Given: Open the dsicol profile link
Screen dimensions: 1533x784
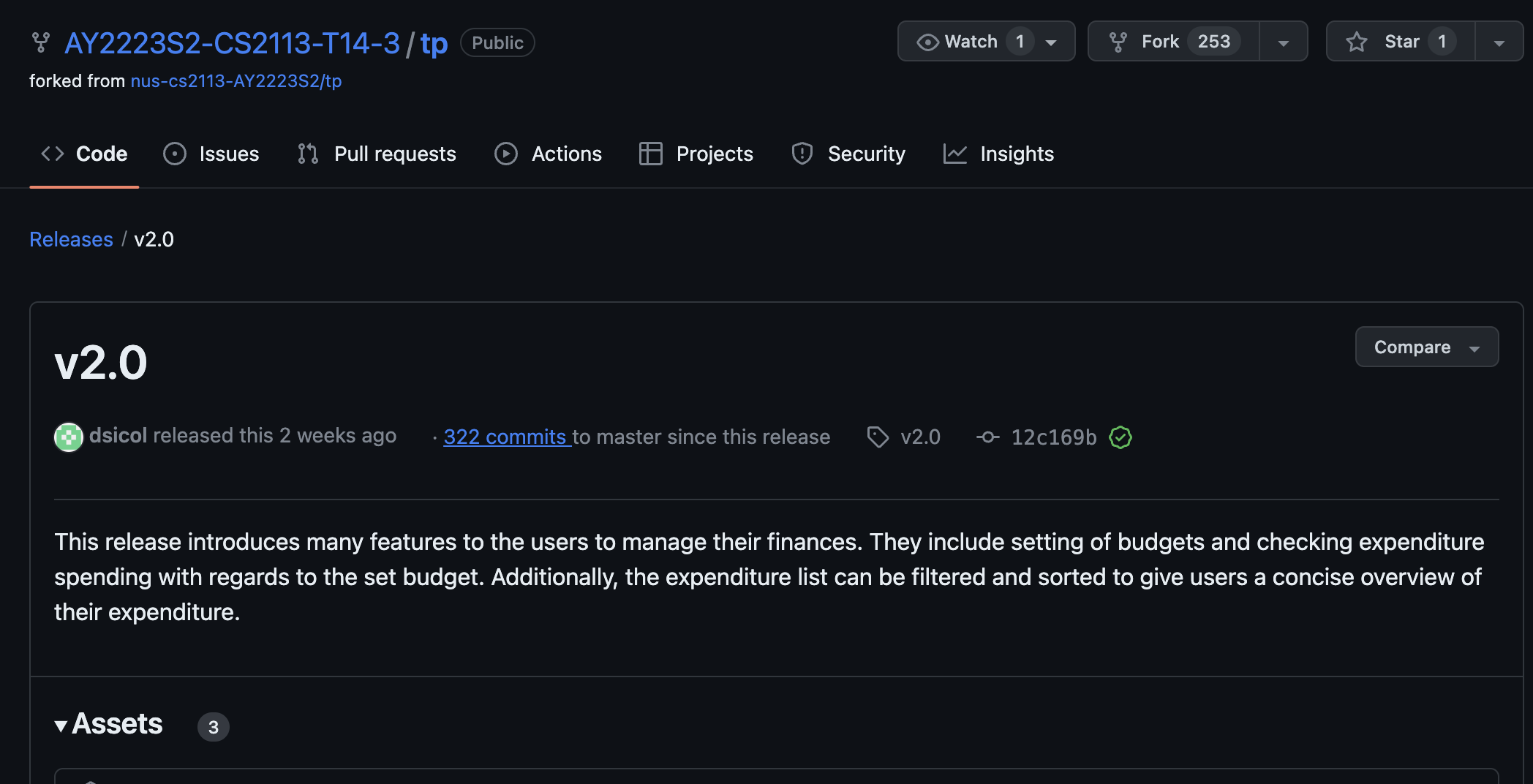Looking at the screenshot, I should (118, 435).
